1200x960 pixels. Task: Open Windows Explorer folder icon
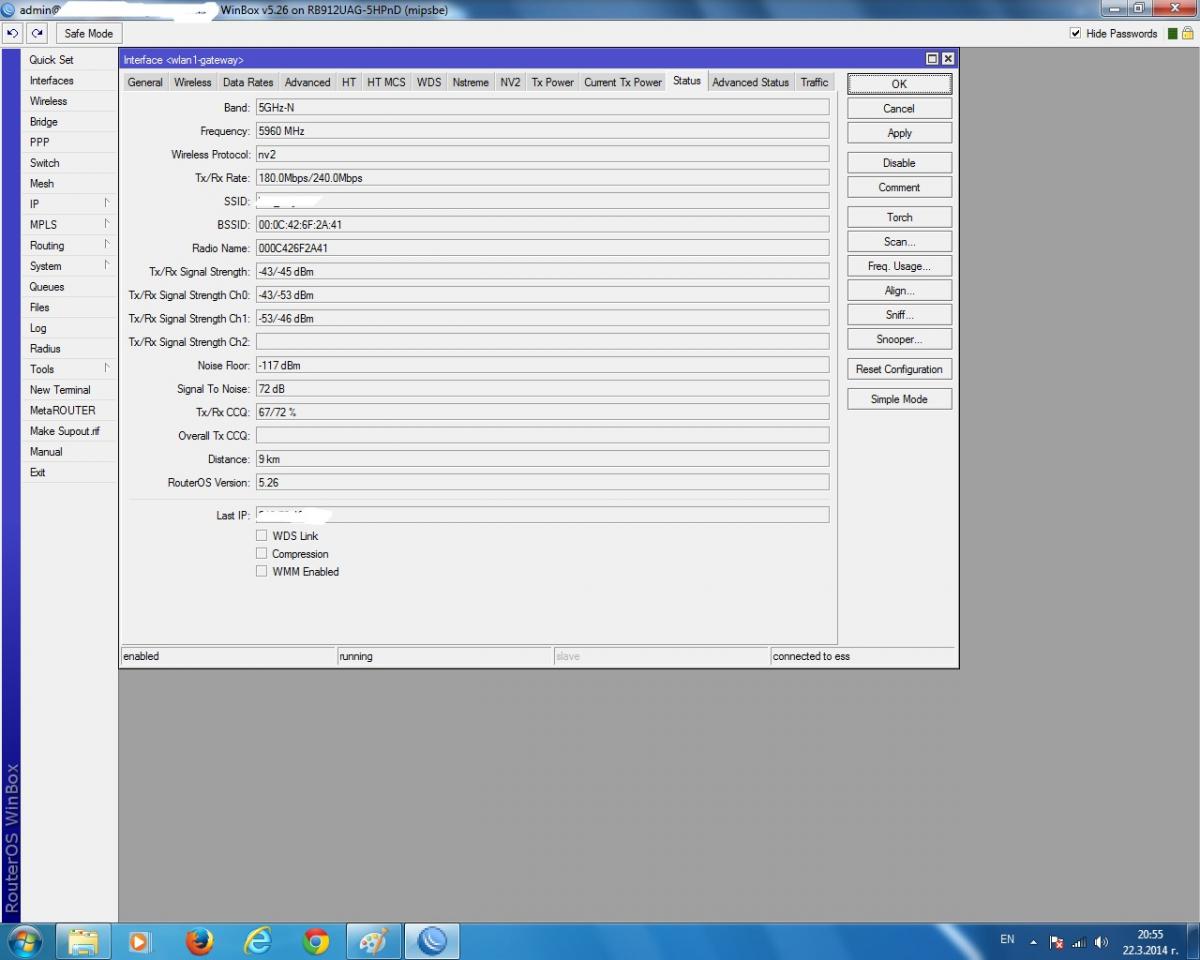83,941
